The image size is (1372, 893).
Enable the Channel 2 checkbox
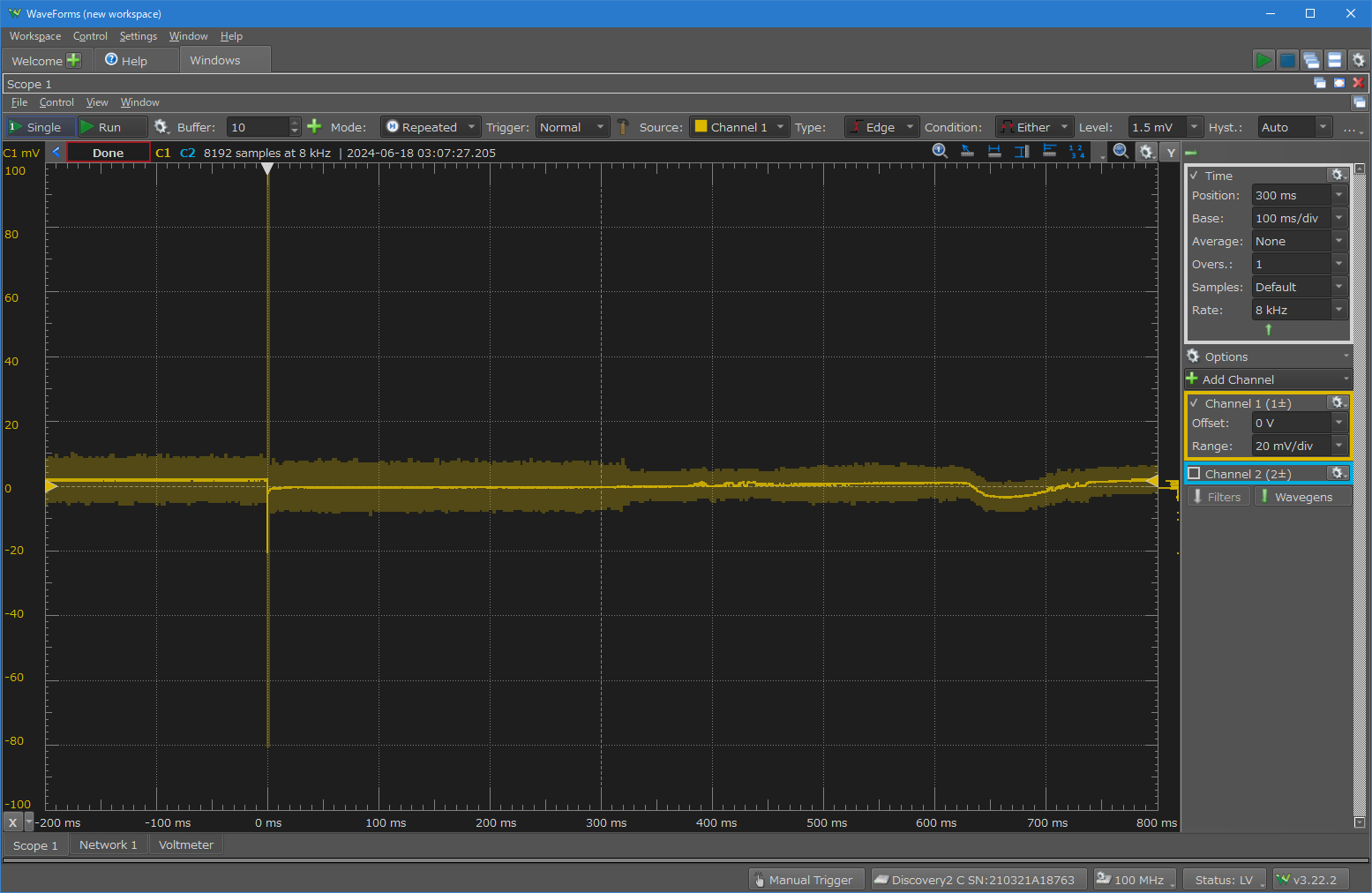(1194, 474)
